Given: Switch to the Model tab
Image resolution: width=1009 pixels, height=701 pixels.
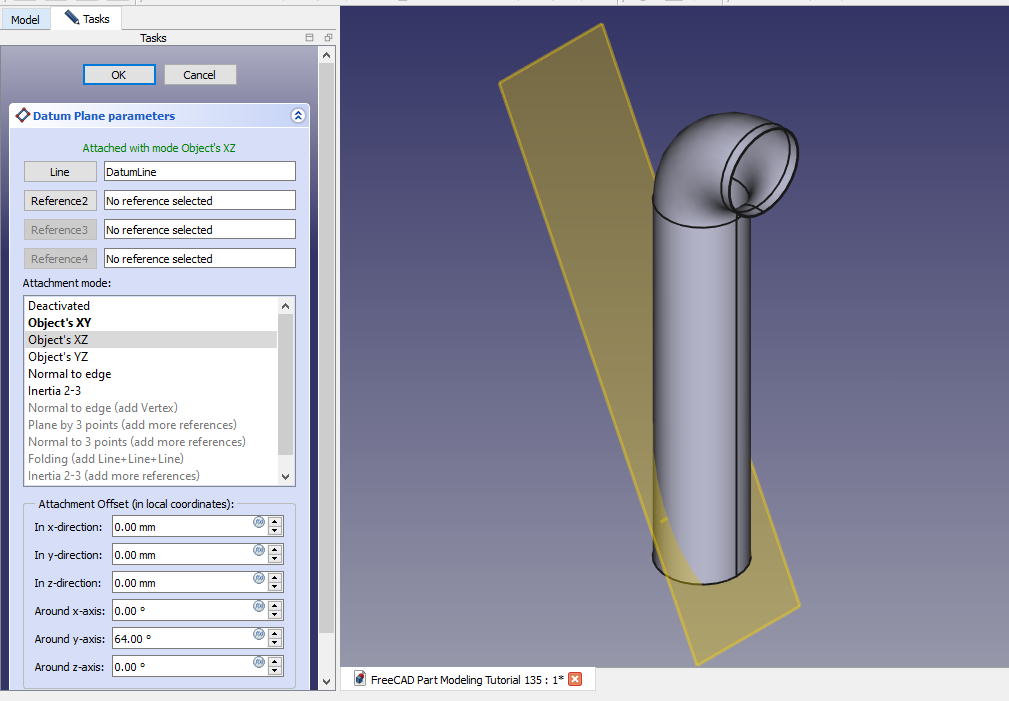Looking at the screenshot, I should 25,19.
